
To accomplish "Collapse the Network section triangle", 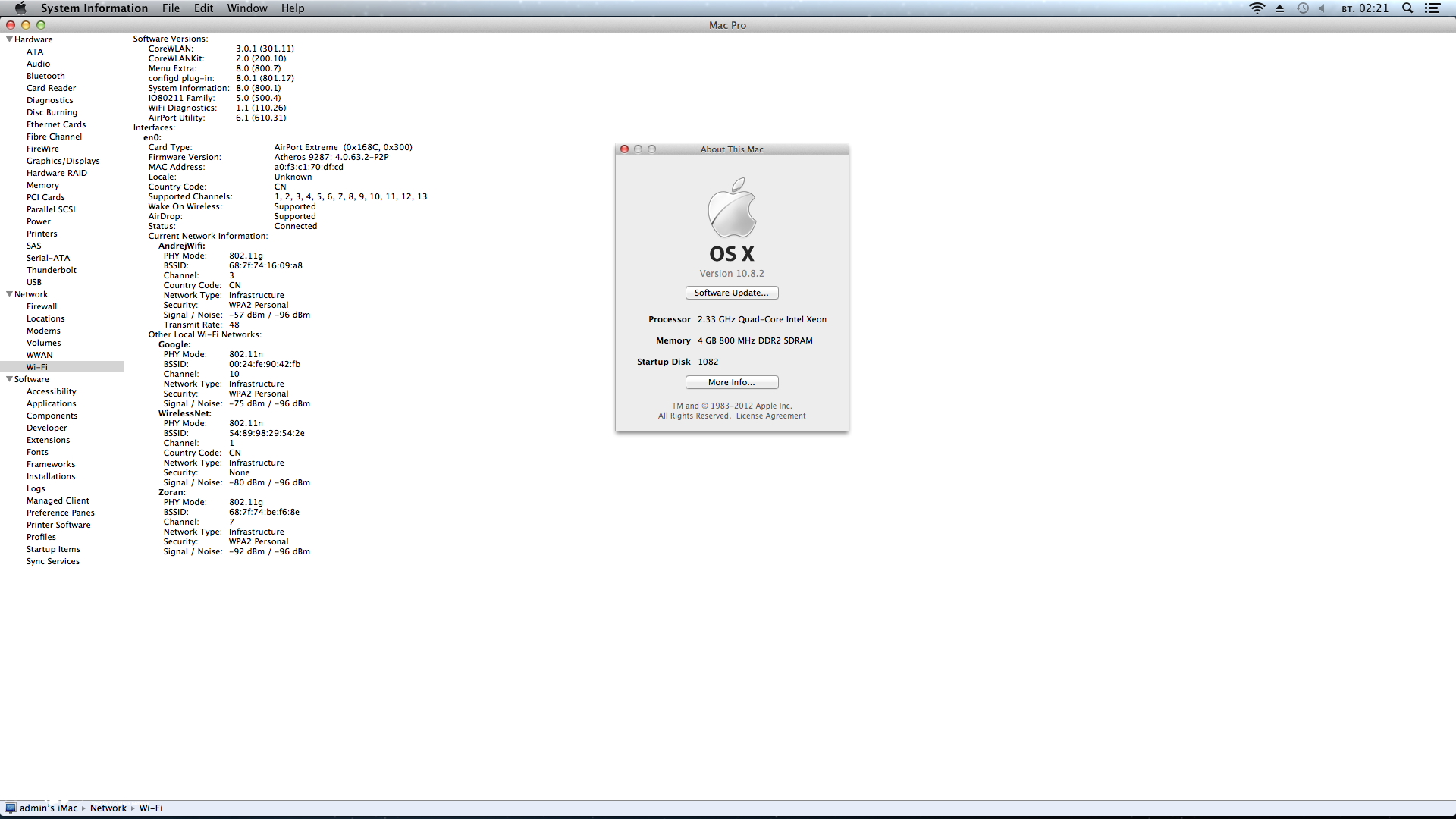I will point(9,294).
